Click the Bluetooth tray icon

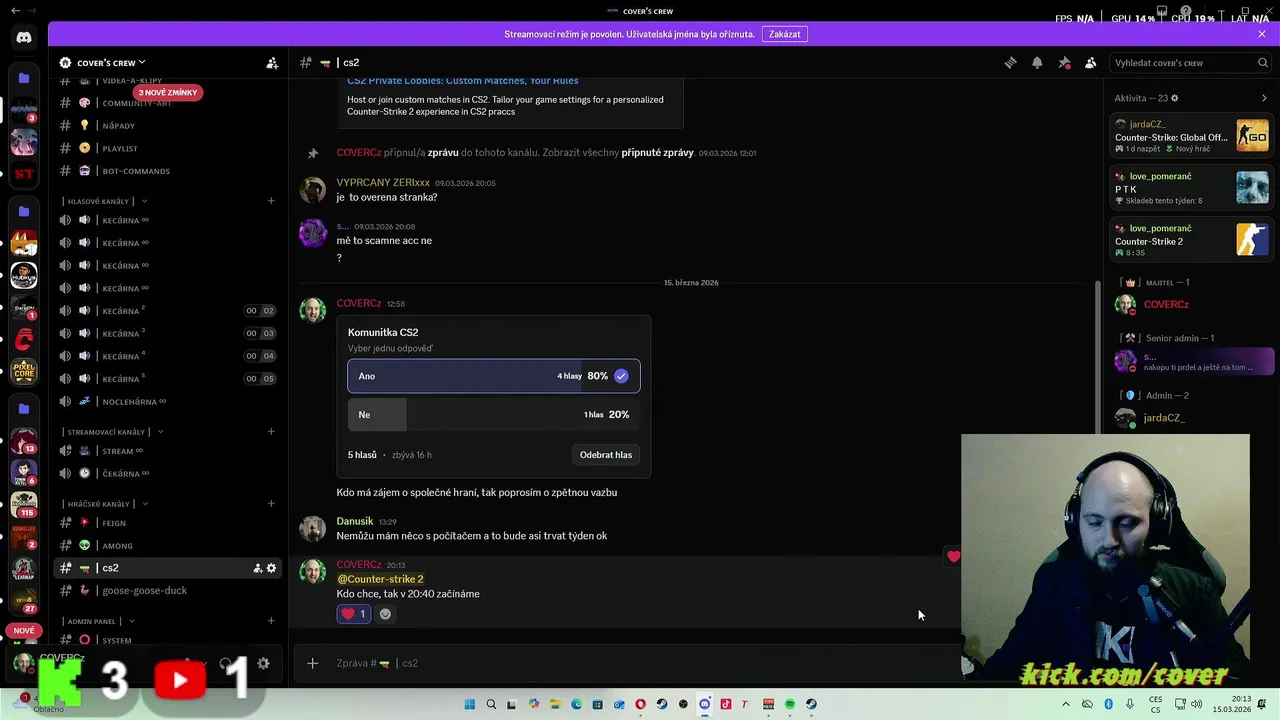(1108, 704)
